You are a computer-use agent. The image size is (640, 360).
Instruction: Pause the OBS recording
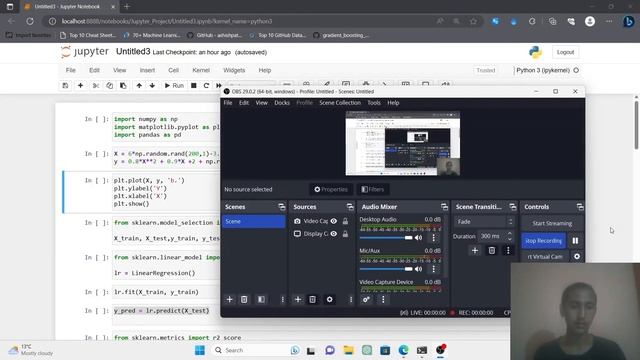576,241
